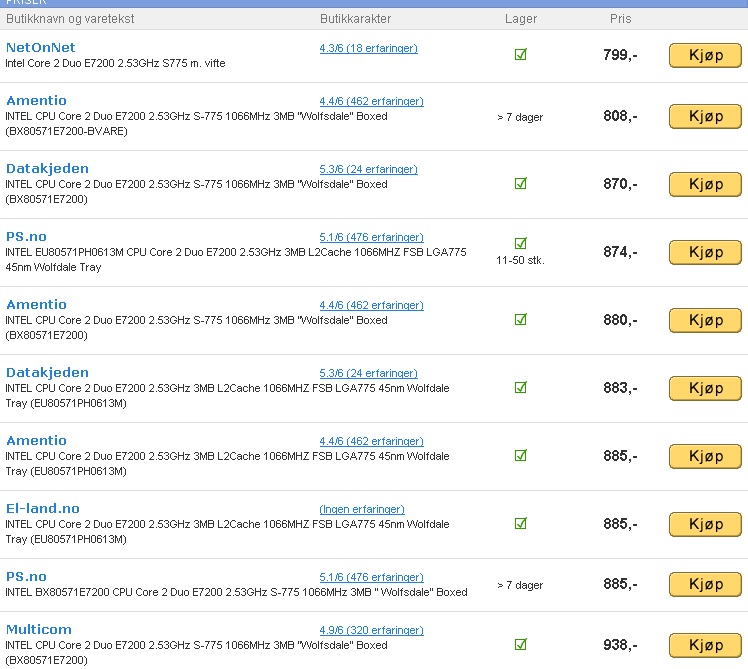
Task: Click in-stock checkmark for Datakjeden 870,-
Action: (x=520, y=183)
